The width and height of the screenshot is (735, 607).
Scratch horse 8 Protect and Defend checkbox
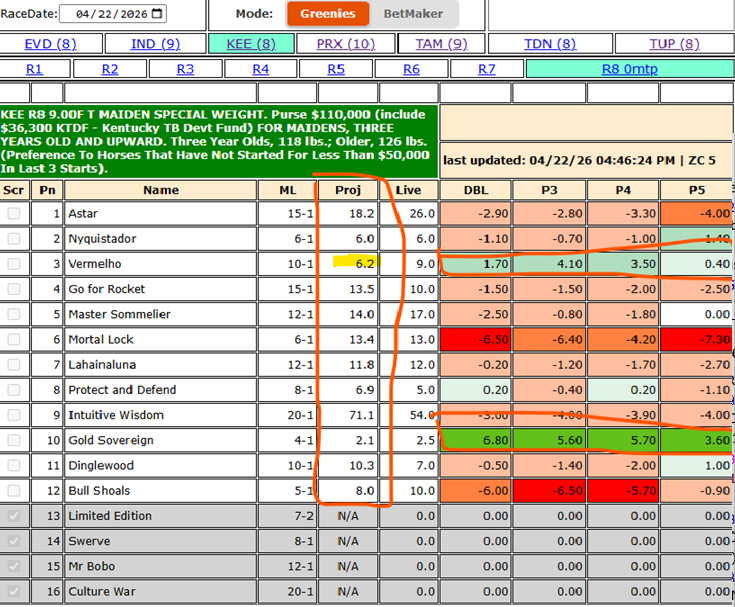pyautogui.click(x=14, y=390)
